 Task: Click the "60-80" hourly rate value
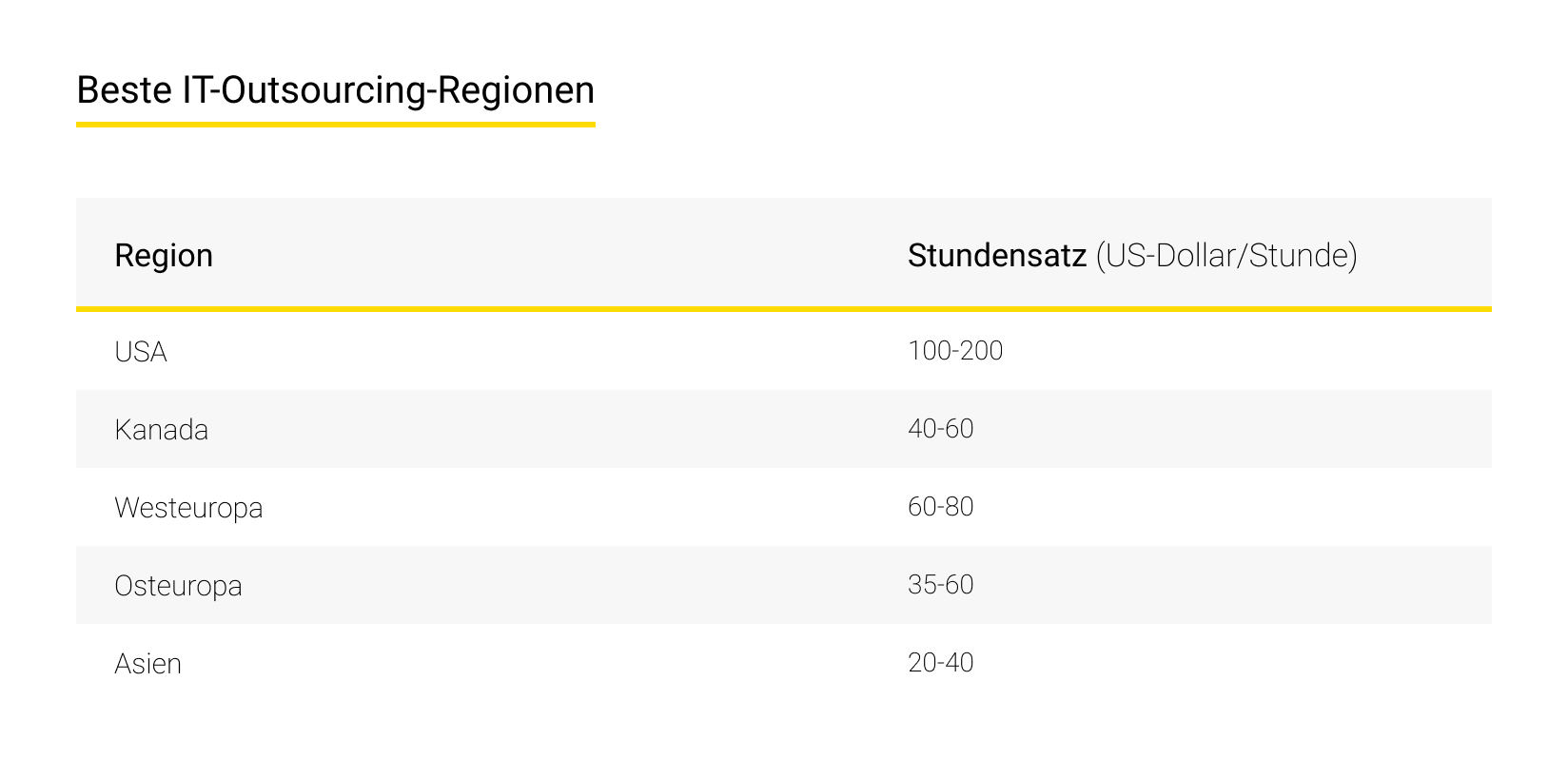point(940,507)
